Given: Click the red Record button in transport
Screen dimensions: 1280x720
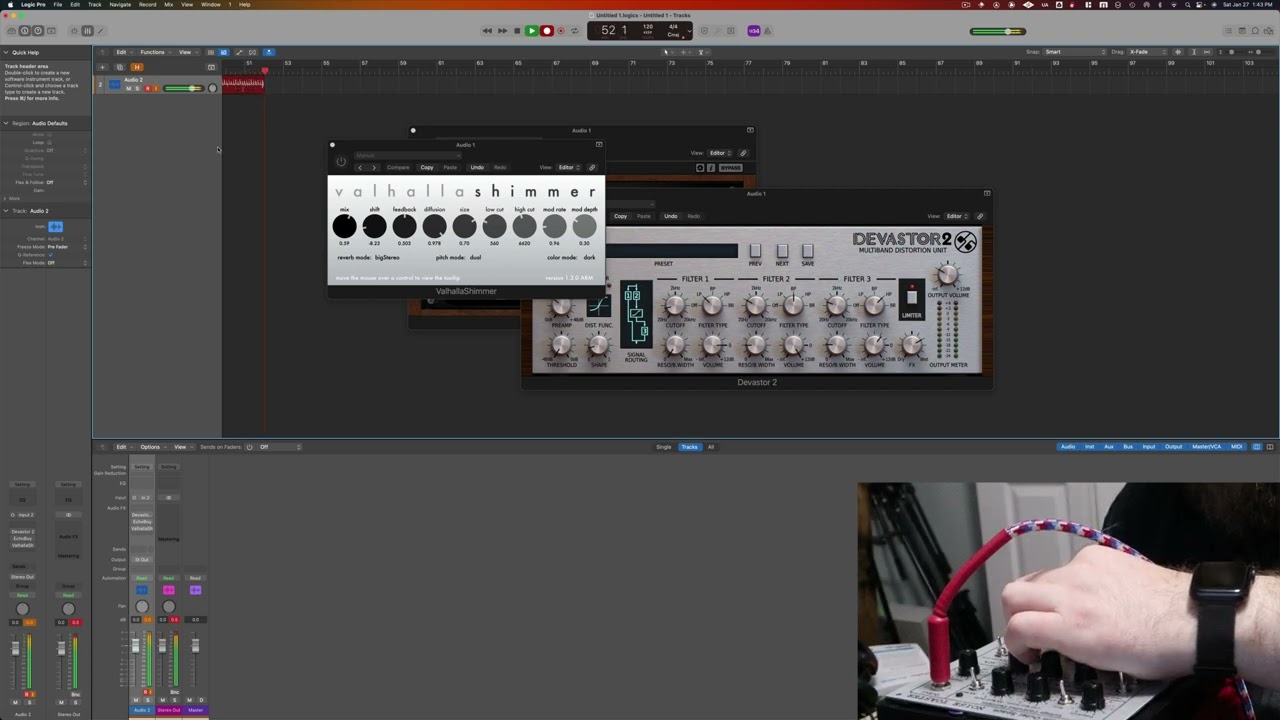Looking at the screenshot, I should [x=546, y=31].
